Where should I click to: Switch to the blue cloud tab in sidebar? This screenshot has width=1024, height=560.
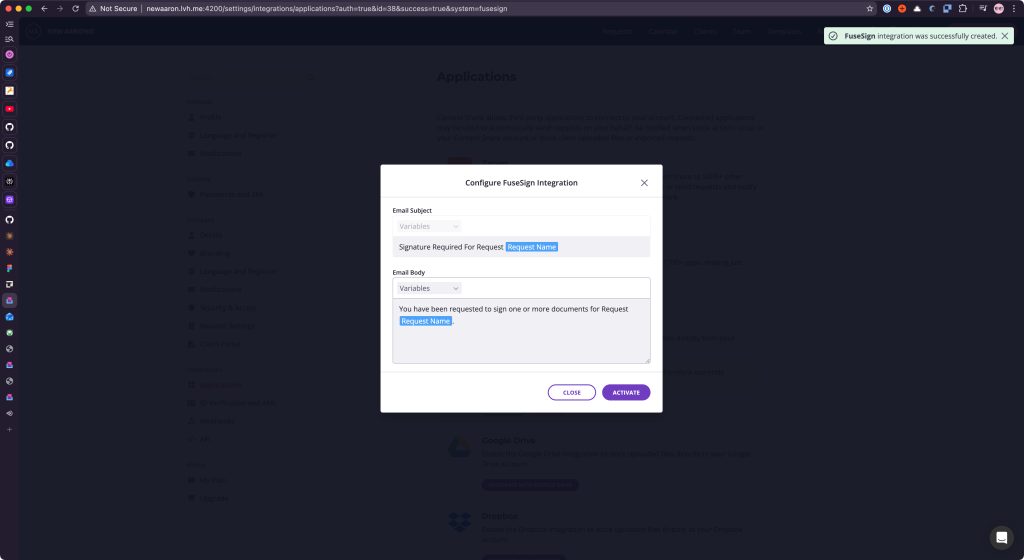9,163
